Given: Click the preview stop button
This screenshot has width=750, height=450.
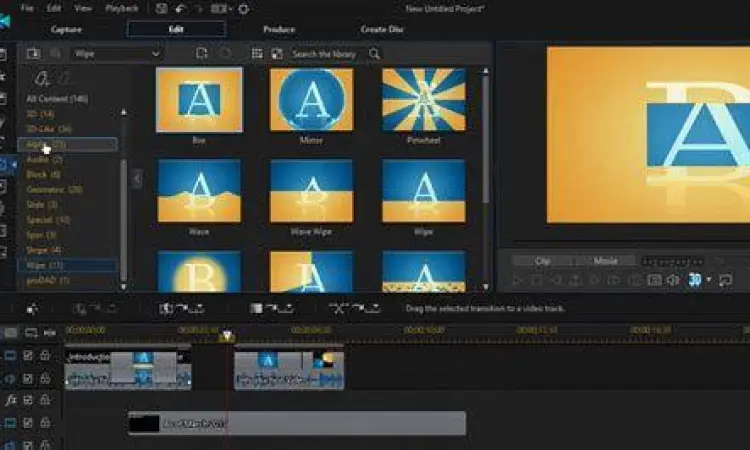Looking at the screenshot, I should [537, 280].
